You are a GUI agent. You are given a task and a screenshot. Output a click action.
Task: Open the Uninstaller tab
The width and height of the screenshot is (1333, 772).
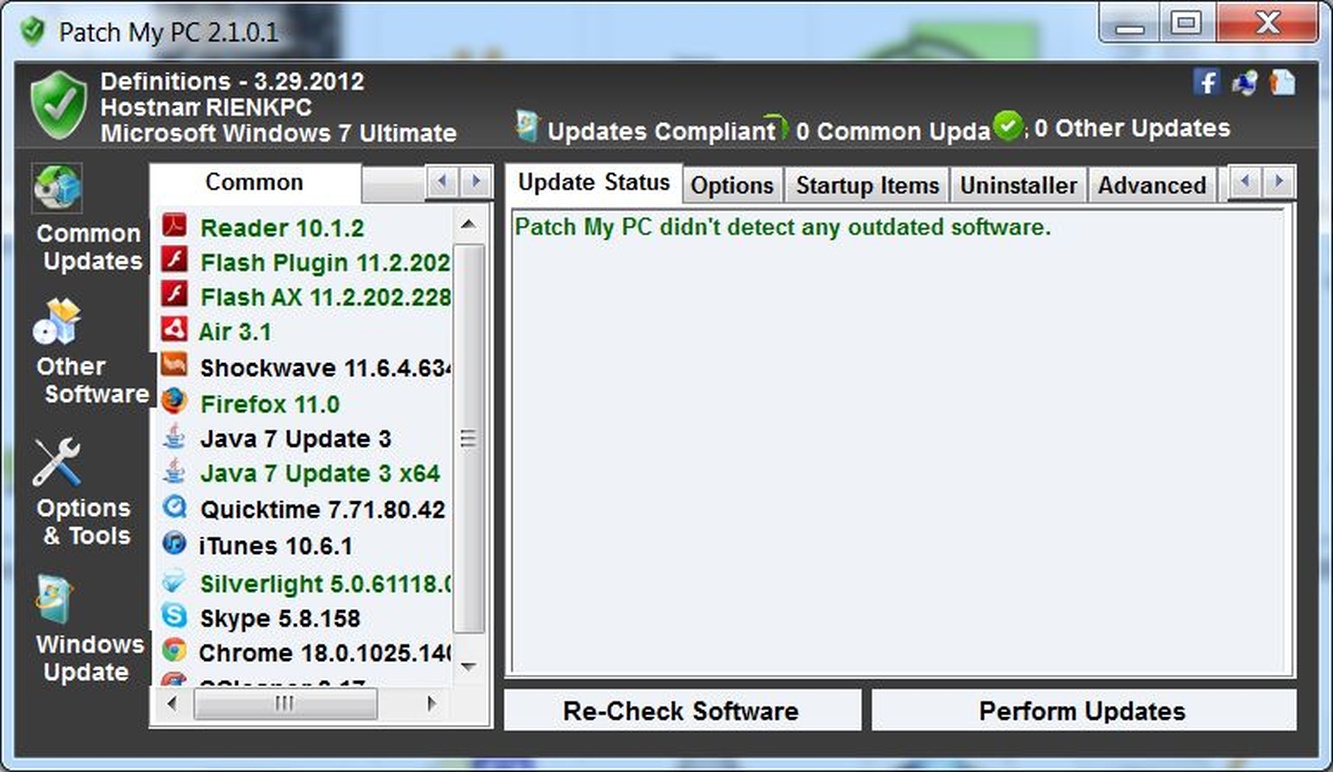1018,186
